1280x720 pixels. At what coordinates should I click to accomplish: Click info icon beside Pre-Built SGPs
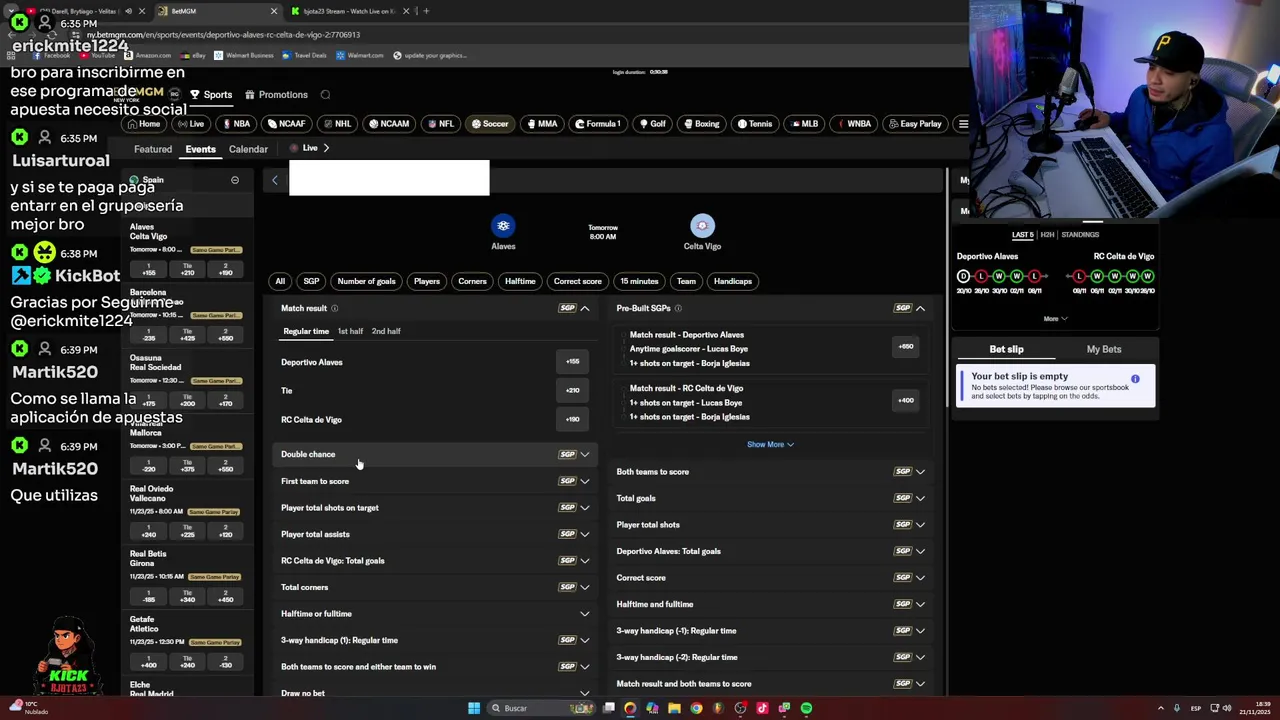click(678, 308)
